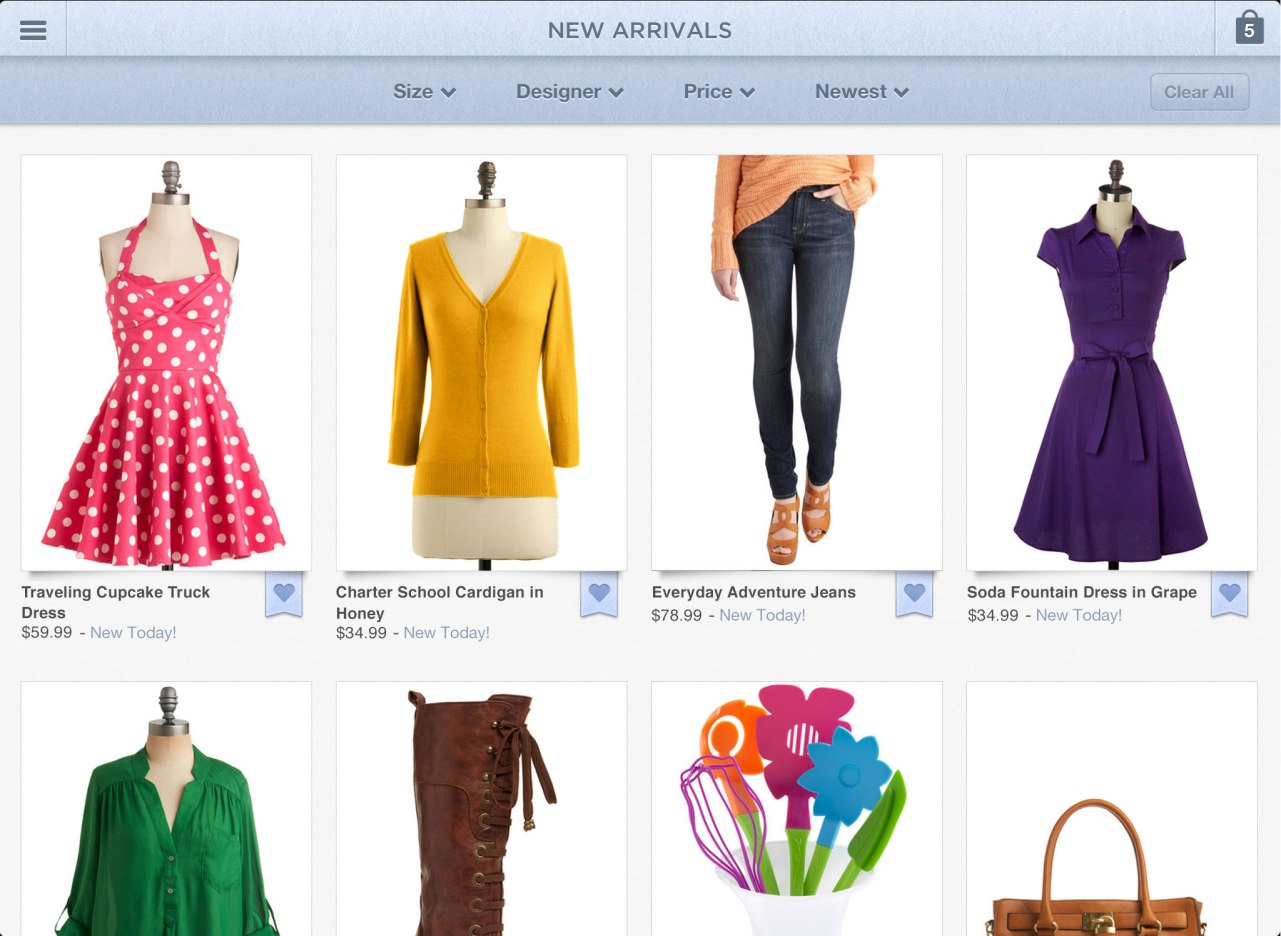This screenshot has height=936, width=1281.
Task: Open the brown lace-up boot item
Action: point(481,810)
